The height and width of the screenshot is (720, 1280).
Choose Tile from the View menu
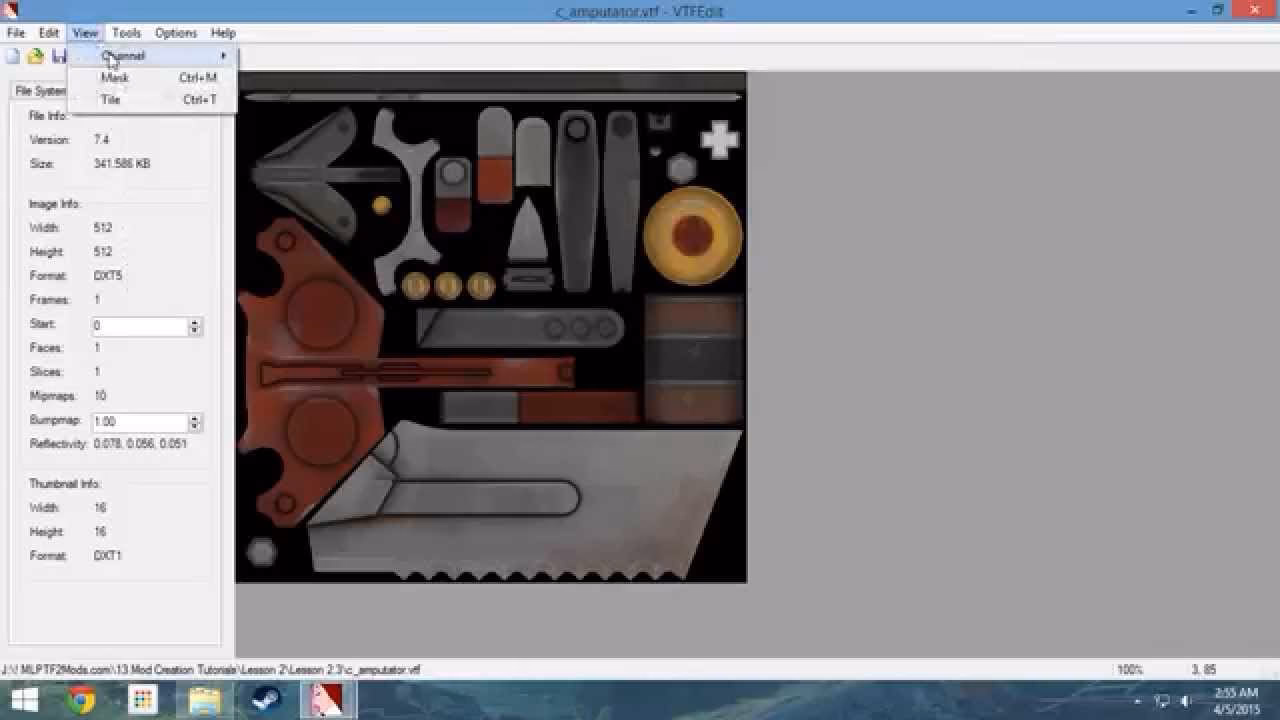point(152,100)
